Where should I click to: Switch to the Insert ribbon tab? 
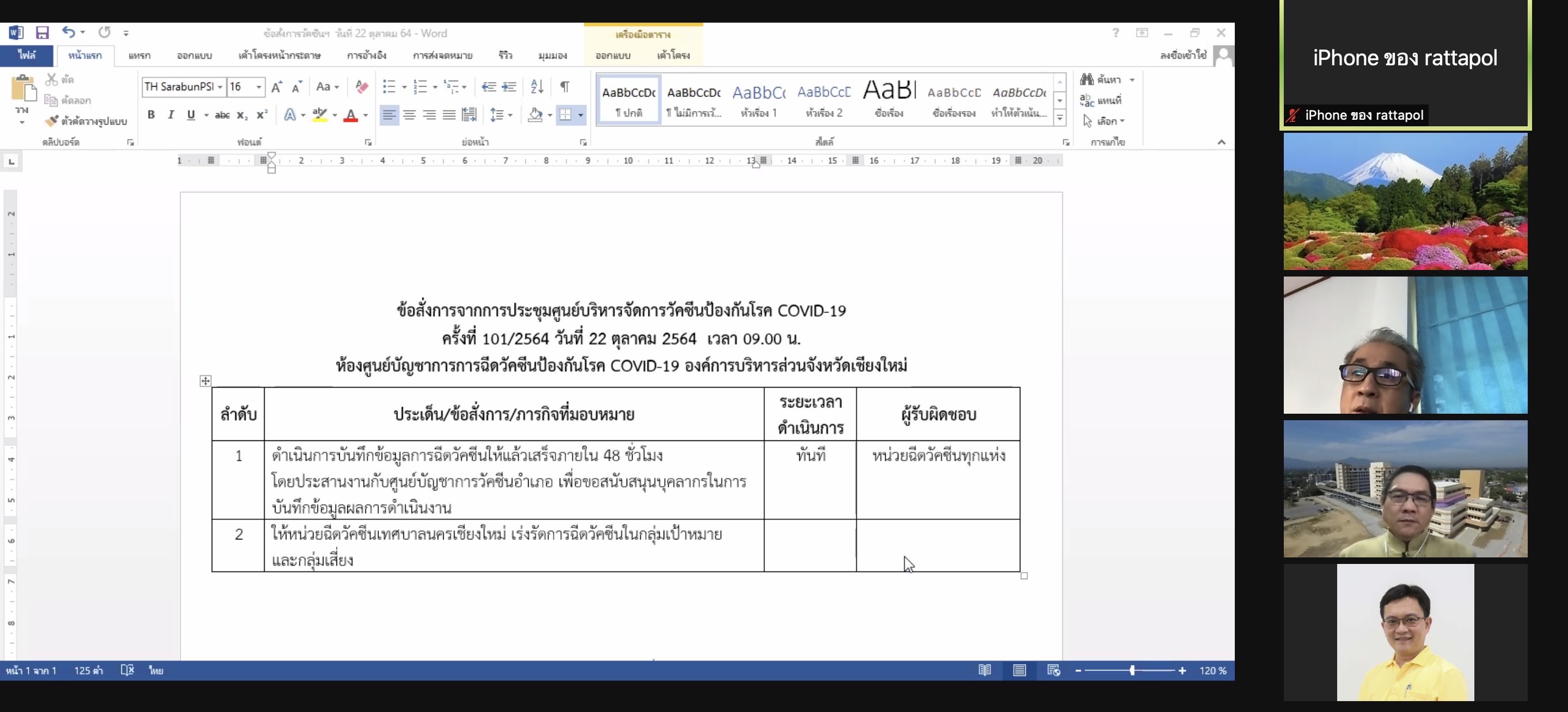(x=139, y=56)
